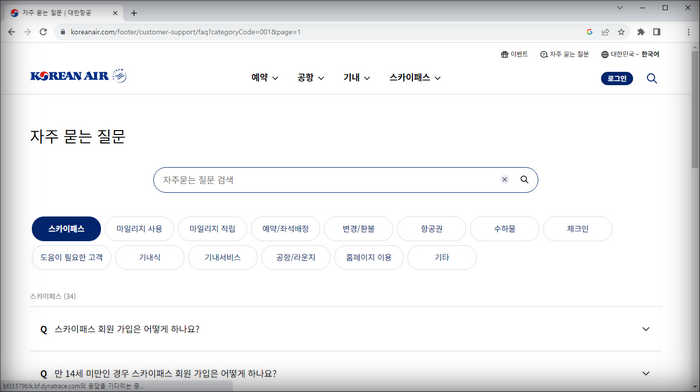
Task: Select the 마일리지 적립 category
Action: click(x=212, y=229)
